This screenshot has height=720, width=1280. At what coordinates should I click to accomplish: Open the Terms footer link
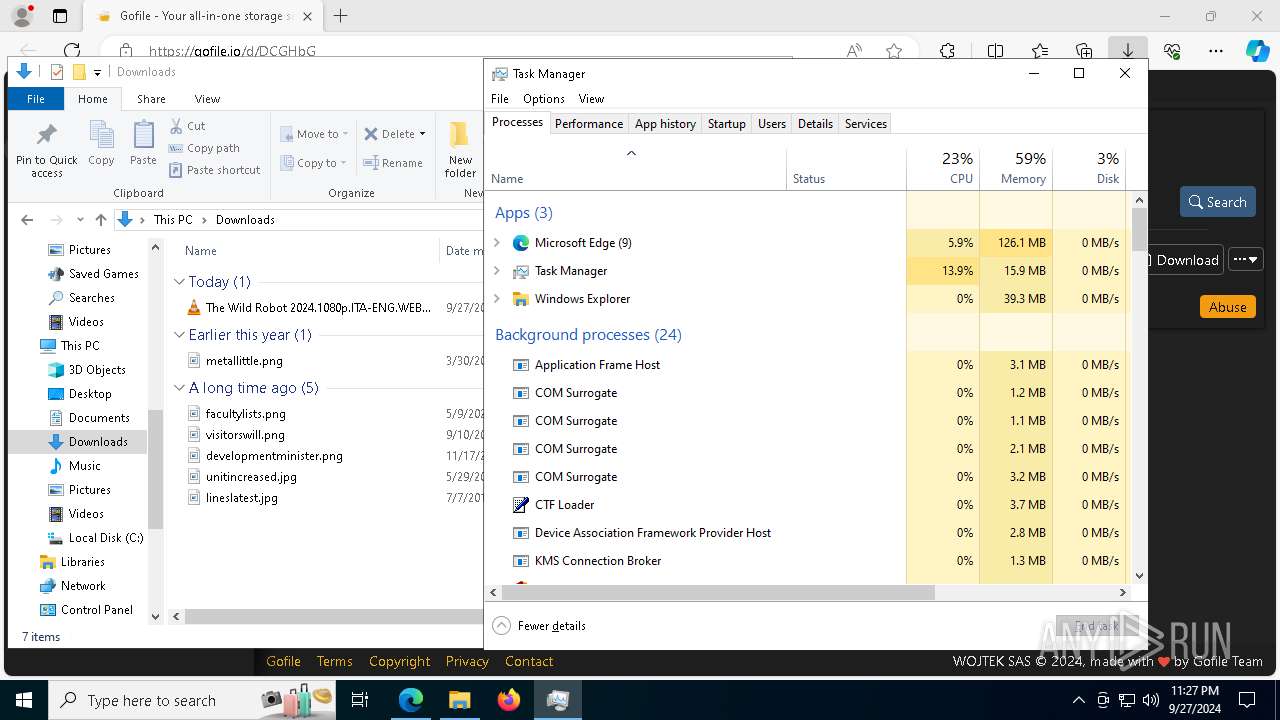coord(334,661)
